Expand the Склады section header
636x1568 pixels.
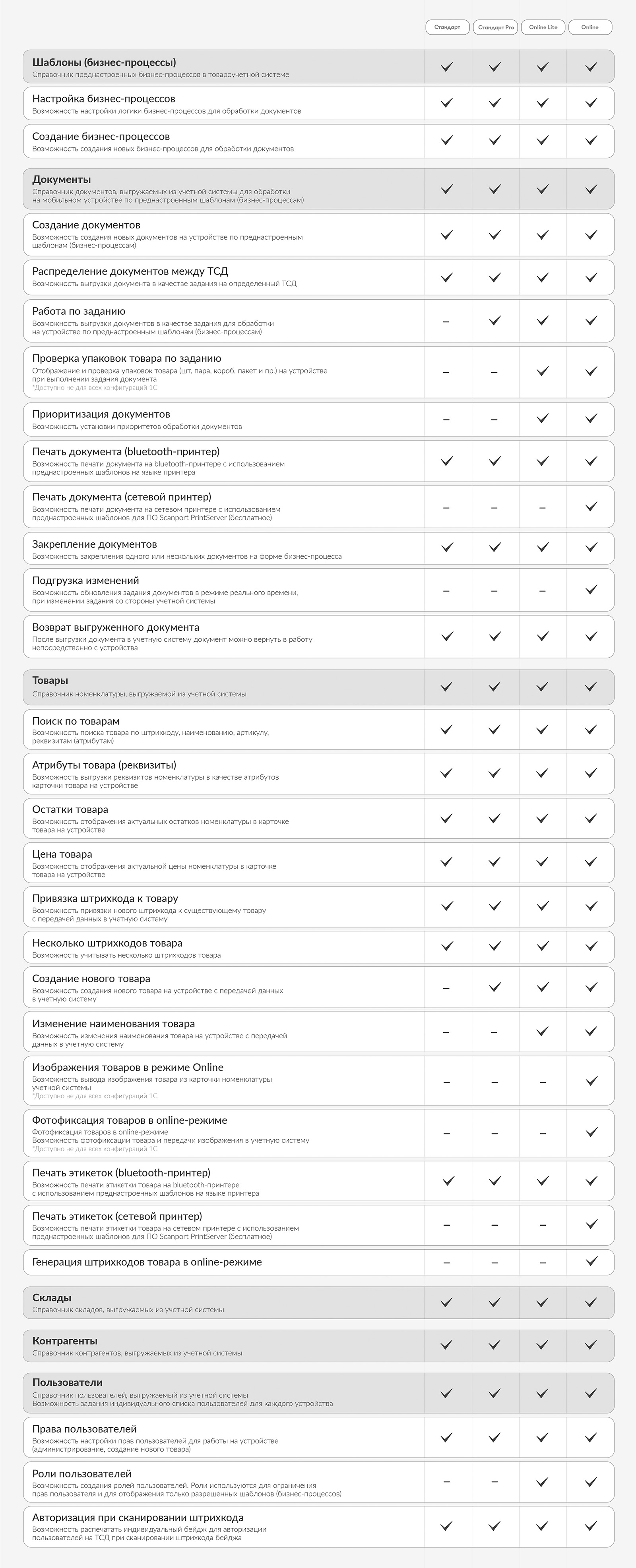[318, 1303]
